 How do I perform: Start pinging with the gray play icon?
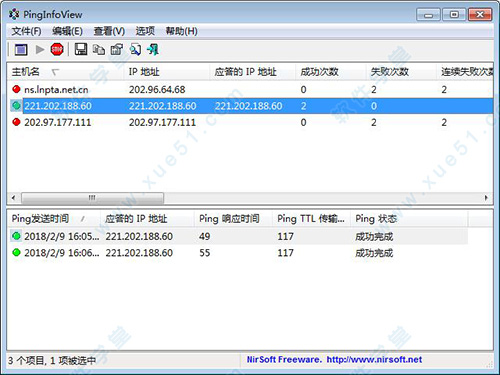click(40, 50)
